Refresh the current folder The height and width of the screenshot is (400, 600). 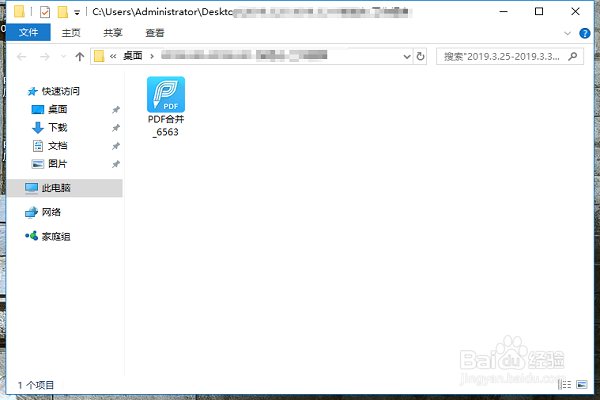click(x=421, y=56)
